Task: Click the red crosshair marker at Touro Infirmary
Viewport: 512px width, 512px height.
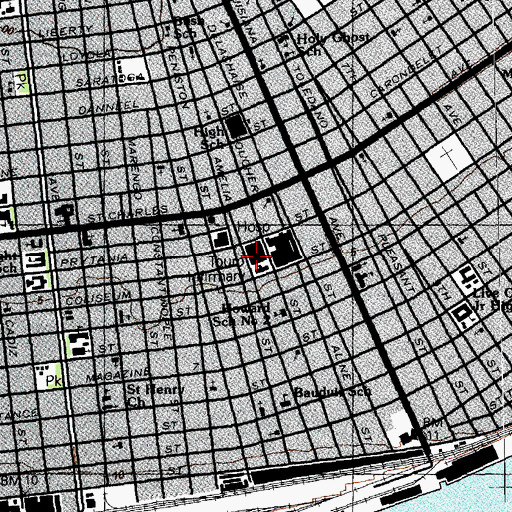Action: [256, 256]
